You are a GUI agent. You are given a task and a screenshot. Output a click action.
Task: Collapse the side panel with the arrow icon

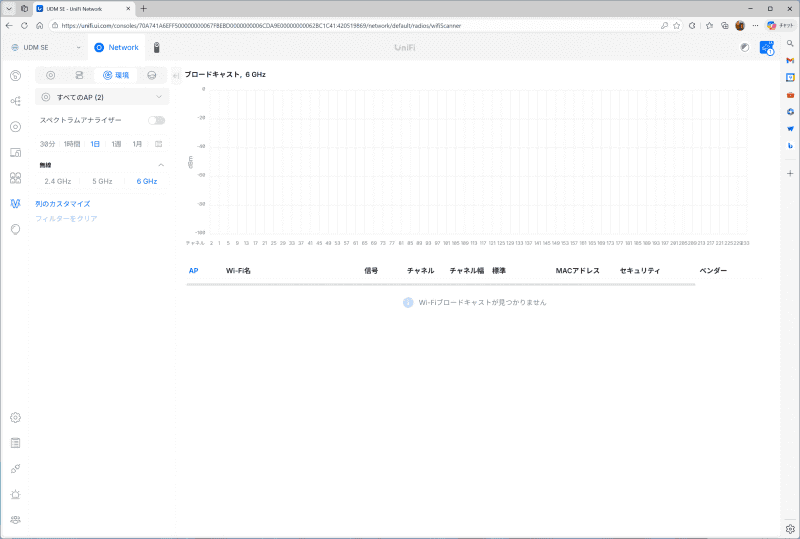coord(176,76)
